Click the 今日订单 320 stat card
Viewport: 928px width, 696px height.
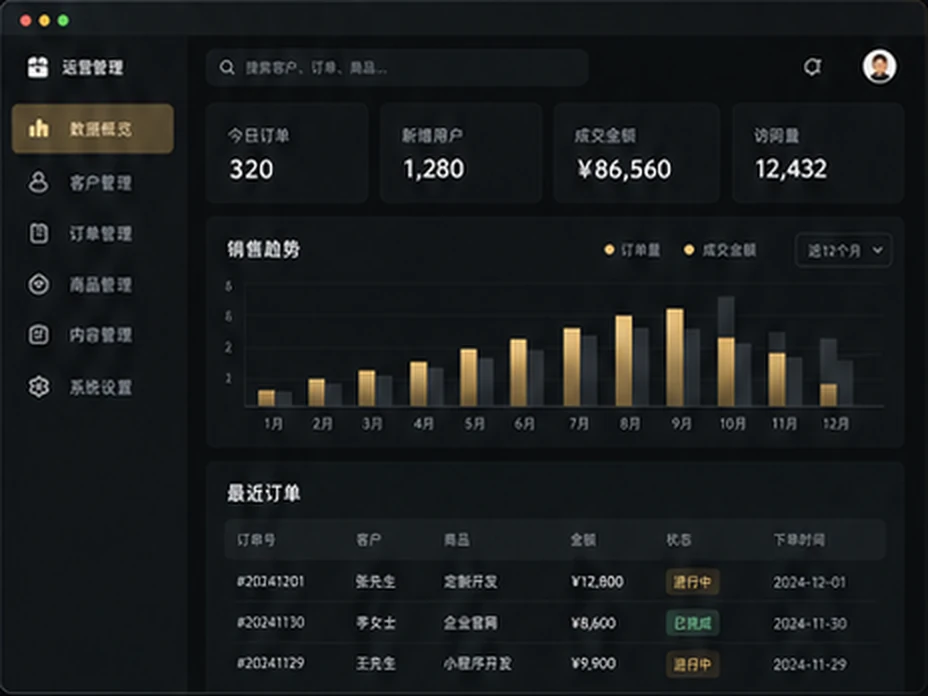pyautogui.click(x=287, y=153)
